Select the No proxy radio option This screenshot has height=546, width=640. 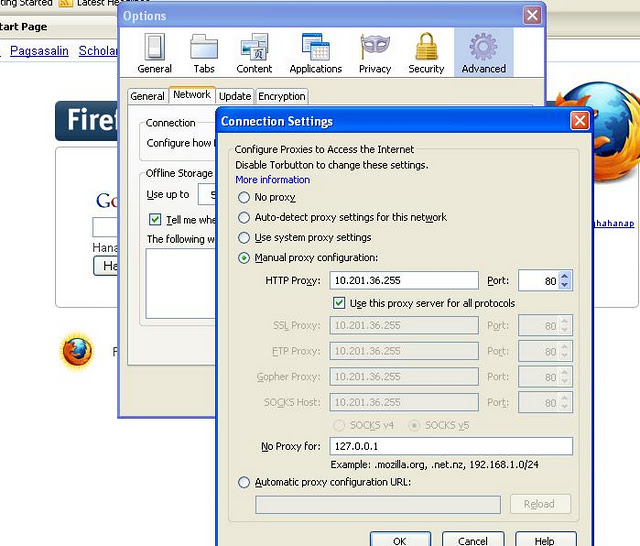(x=244, y=198)
